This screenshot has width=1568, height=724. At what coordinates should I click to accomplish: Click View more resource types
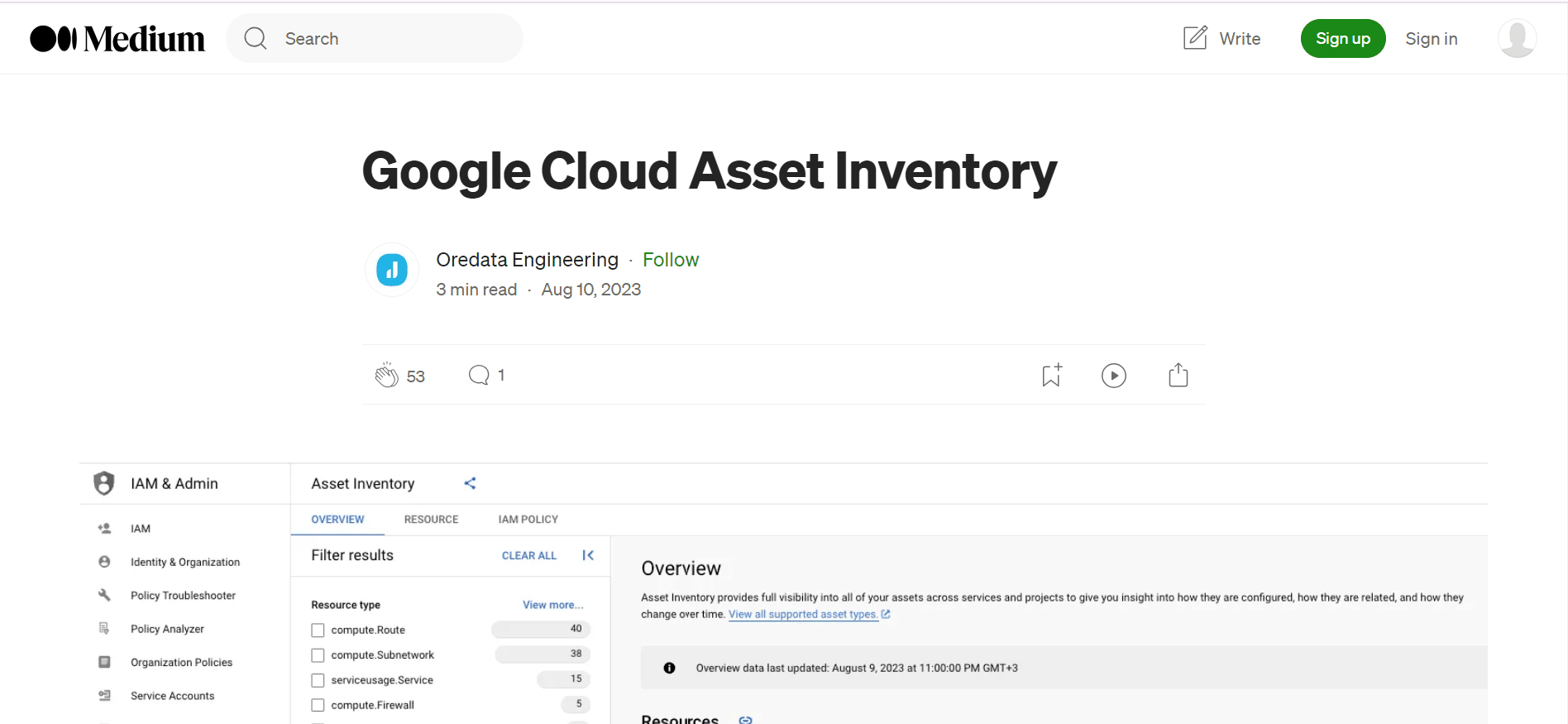coord(552,605)
